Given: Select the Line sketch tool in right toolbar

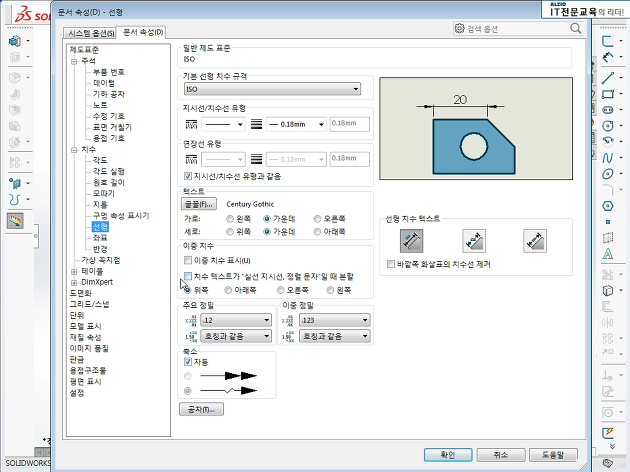Looking at the screenshot, I should 608,78.
